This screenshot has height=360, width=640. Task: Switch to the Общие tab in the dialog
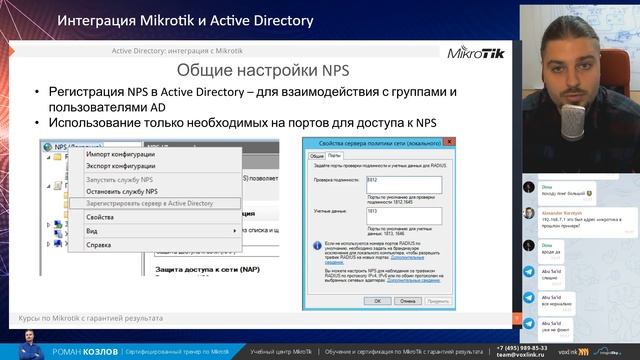click(316, 156)
